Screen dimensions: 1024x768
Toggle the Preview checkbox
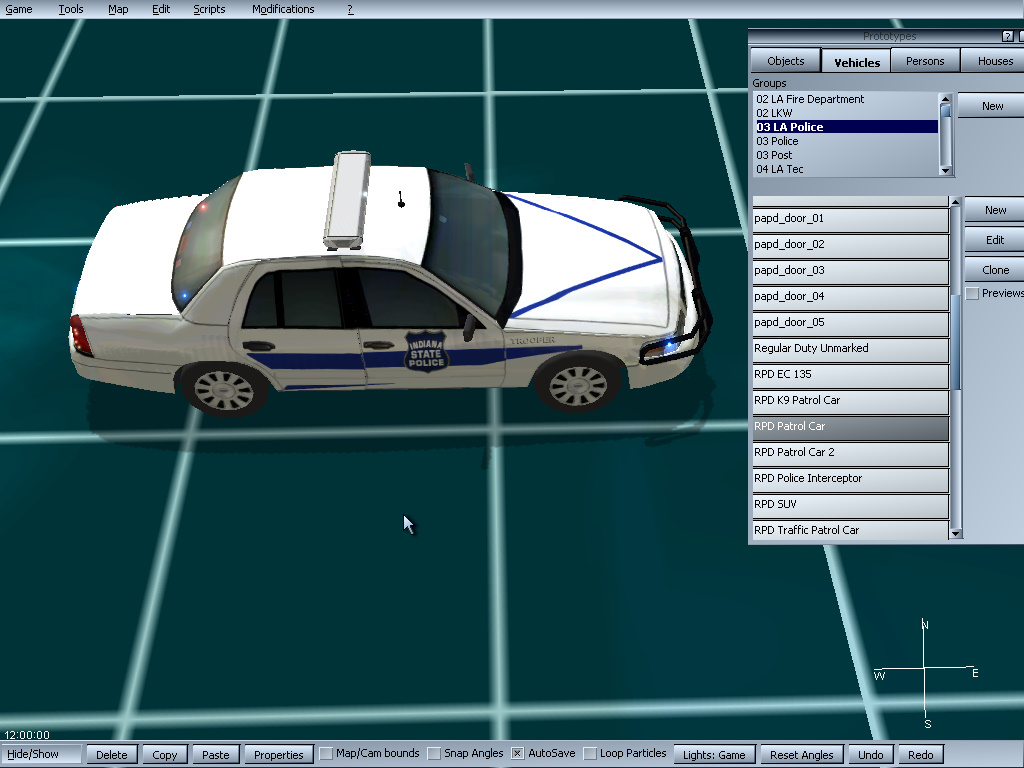point(972,293)
